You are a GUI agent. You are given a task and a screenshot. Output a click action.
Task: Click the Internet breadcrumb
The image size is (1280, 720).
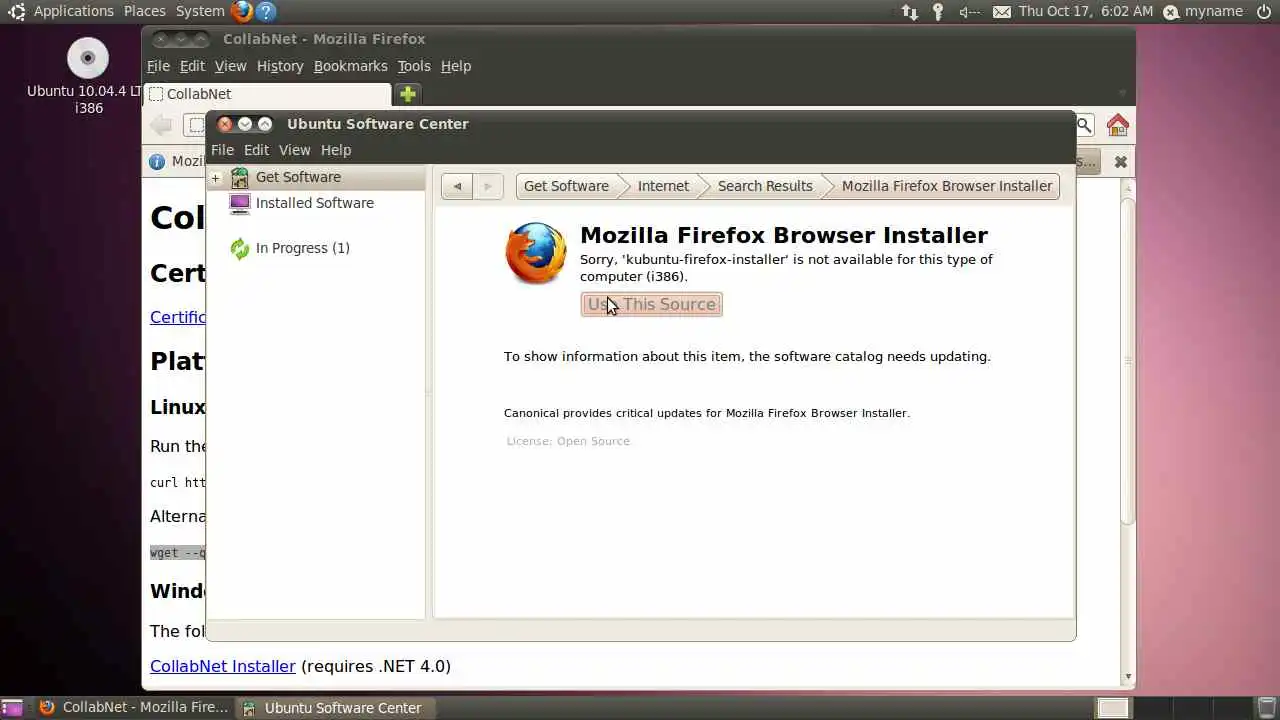(663, 186)
